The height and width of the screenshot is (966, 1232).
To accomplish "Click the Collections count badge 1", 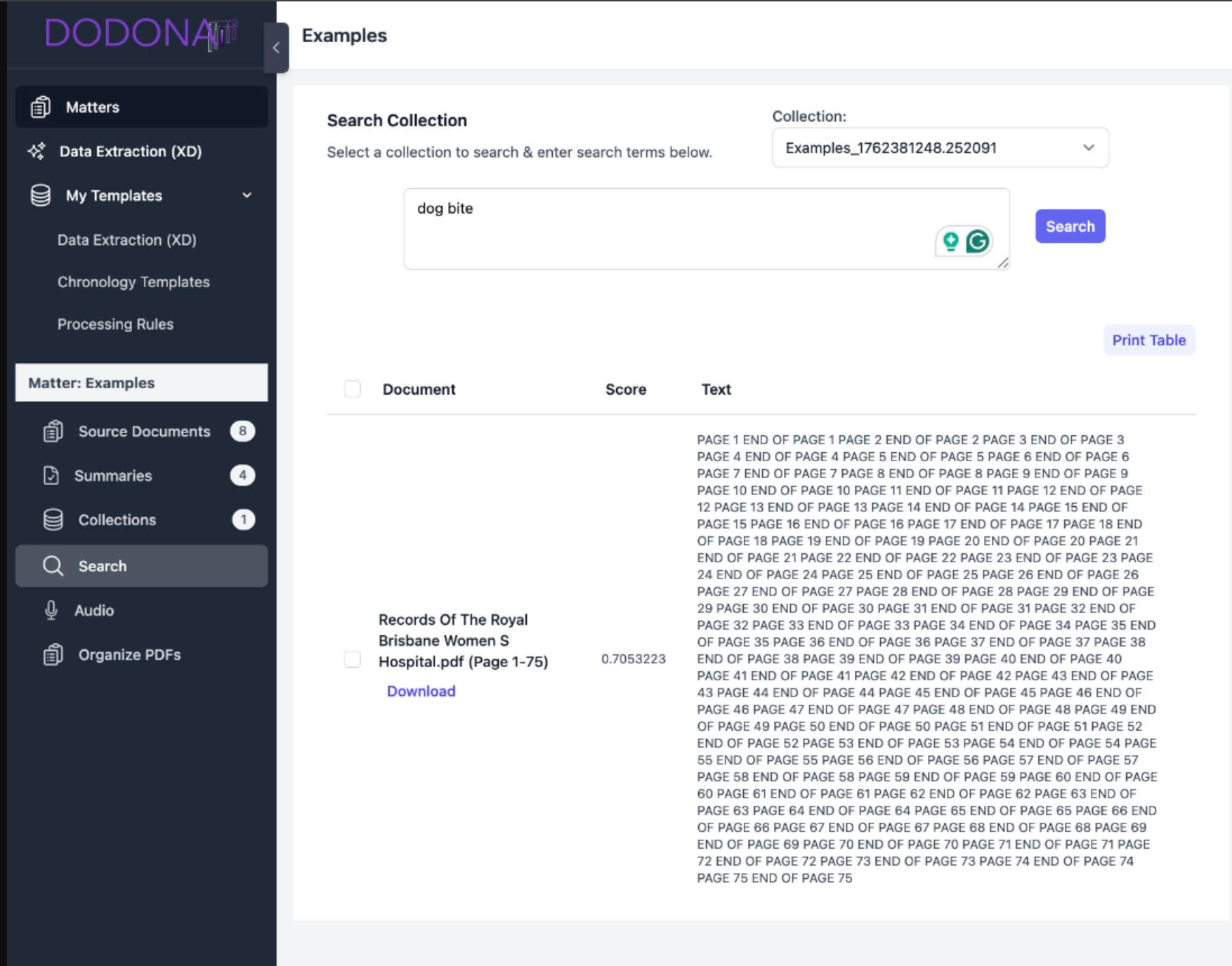I will tap(243, 520).
